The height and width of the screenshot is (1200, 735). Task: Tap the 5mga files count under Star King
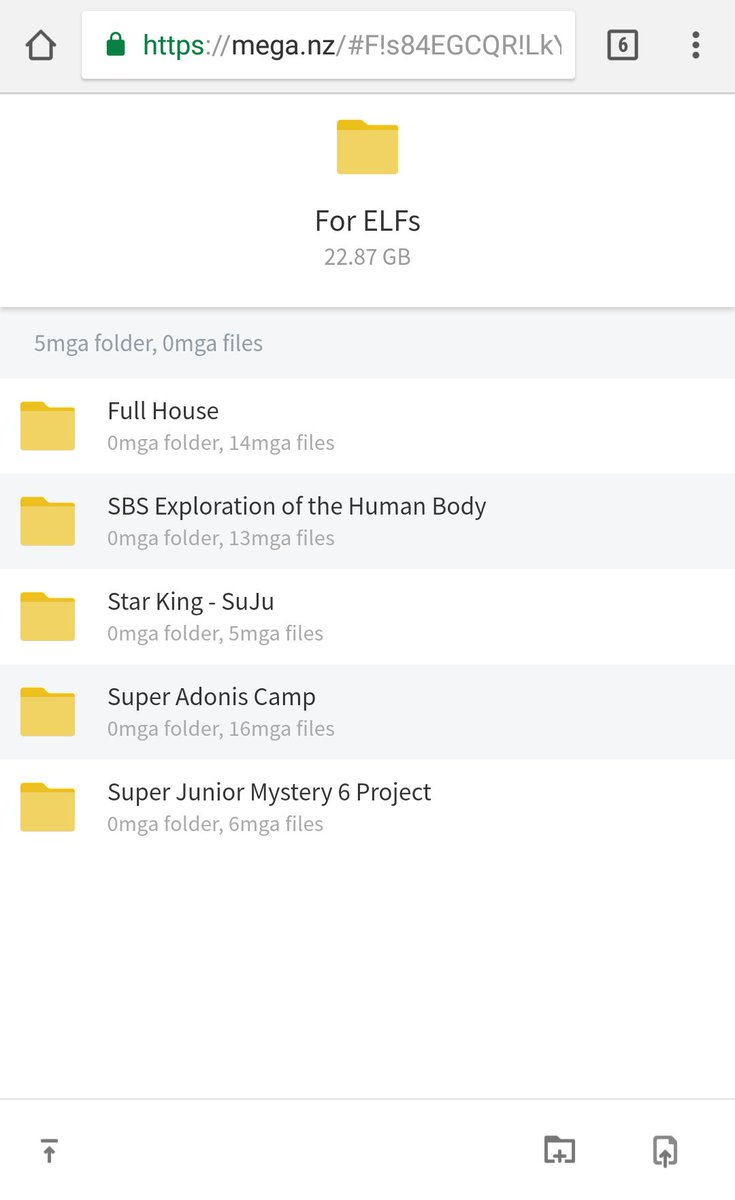[x=276, y=633]
